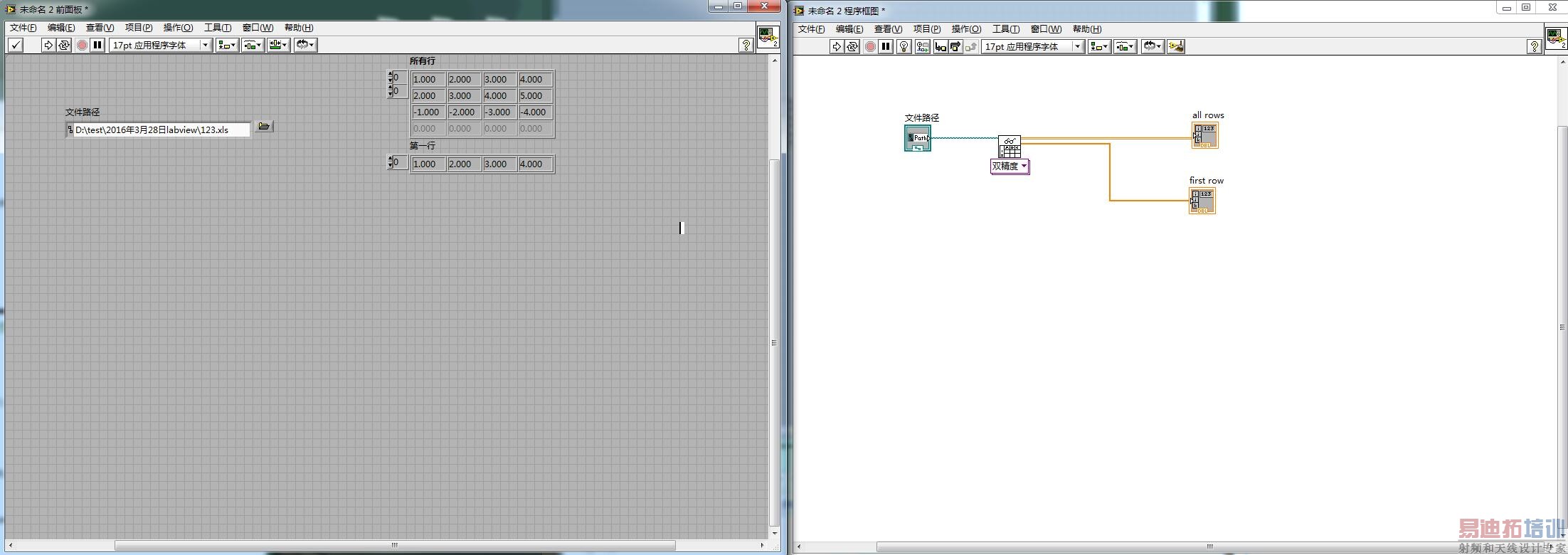Select the 4.000 cell in 第一行 array

535,164
